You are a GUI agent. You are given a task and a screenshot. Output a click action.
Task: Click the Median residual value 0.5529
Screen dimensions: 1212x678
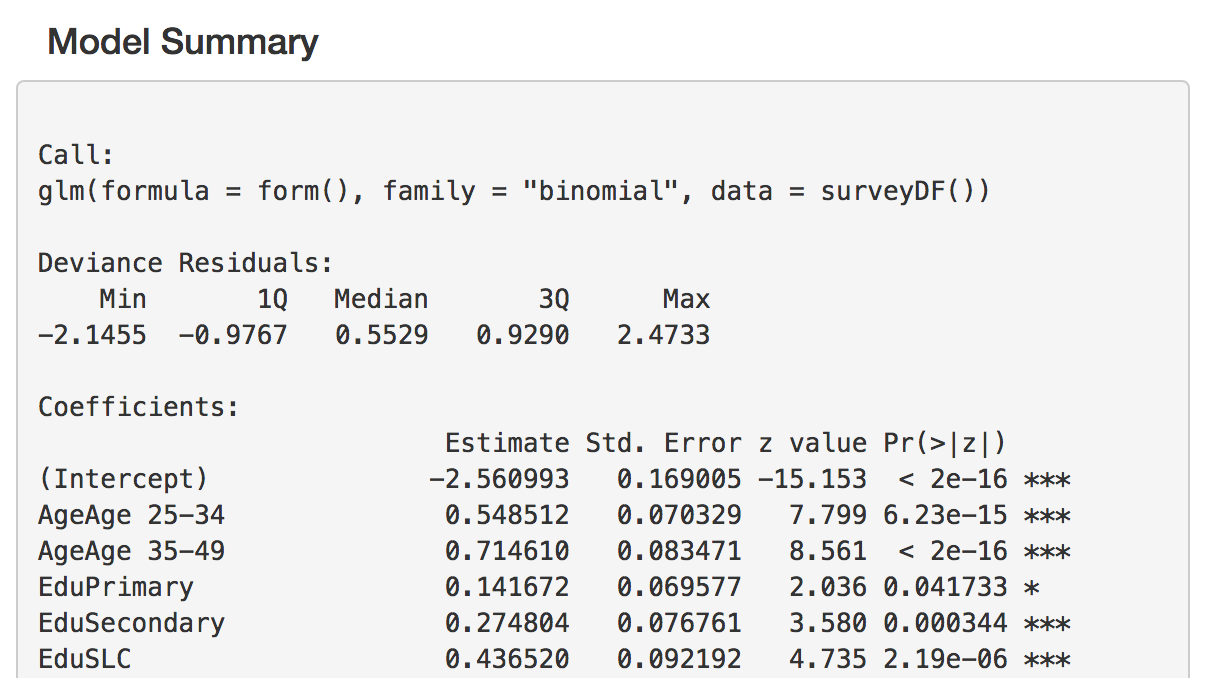click(381, 335)
